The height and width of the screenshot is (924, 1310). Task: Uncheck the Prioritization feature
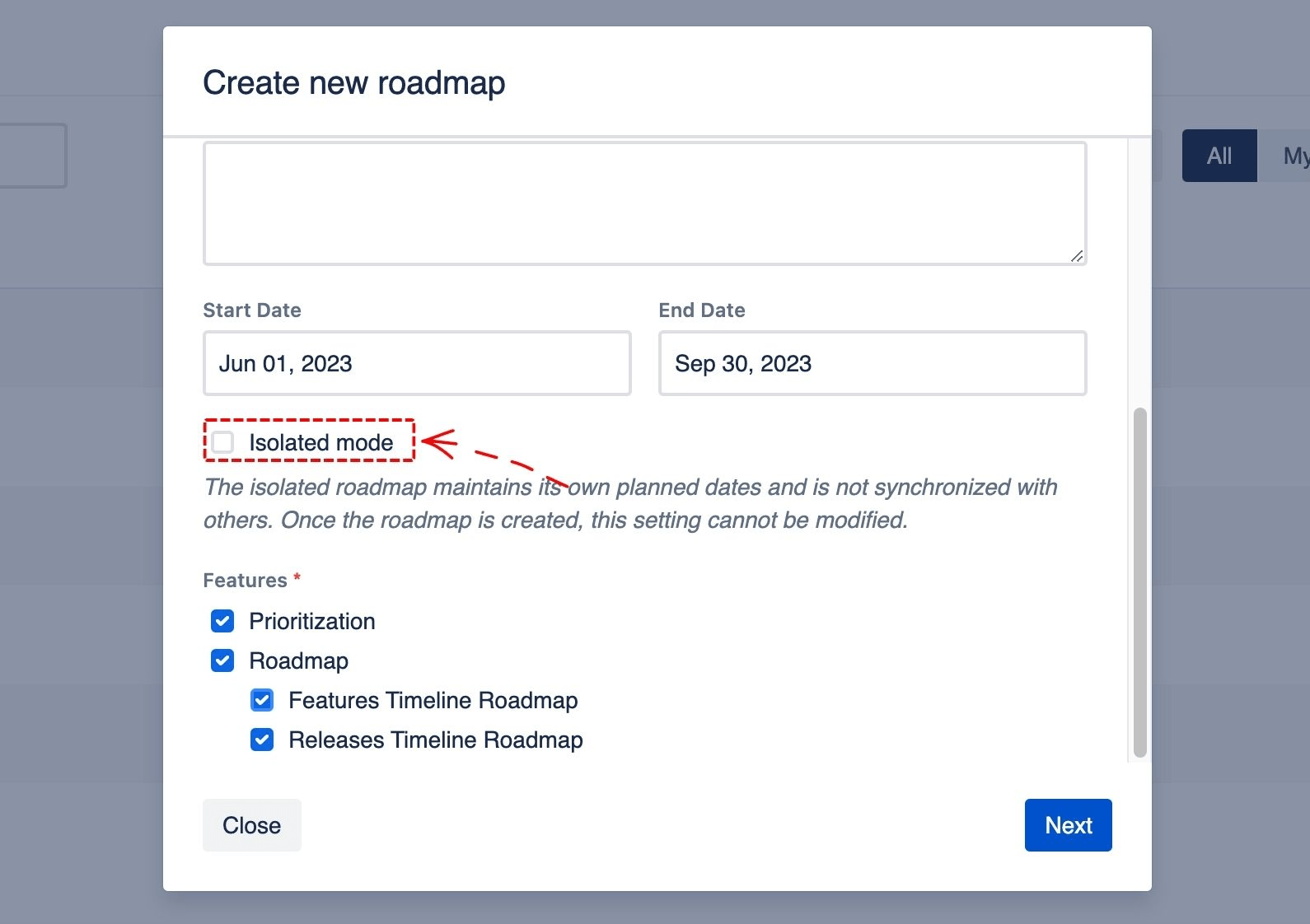point(222,621)
